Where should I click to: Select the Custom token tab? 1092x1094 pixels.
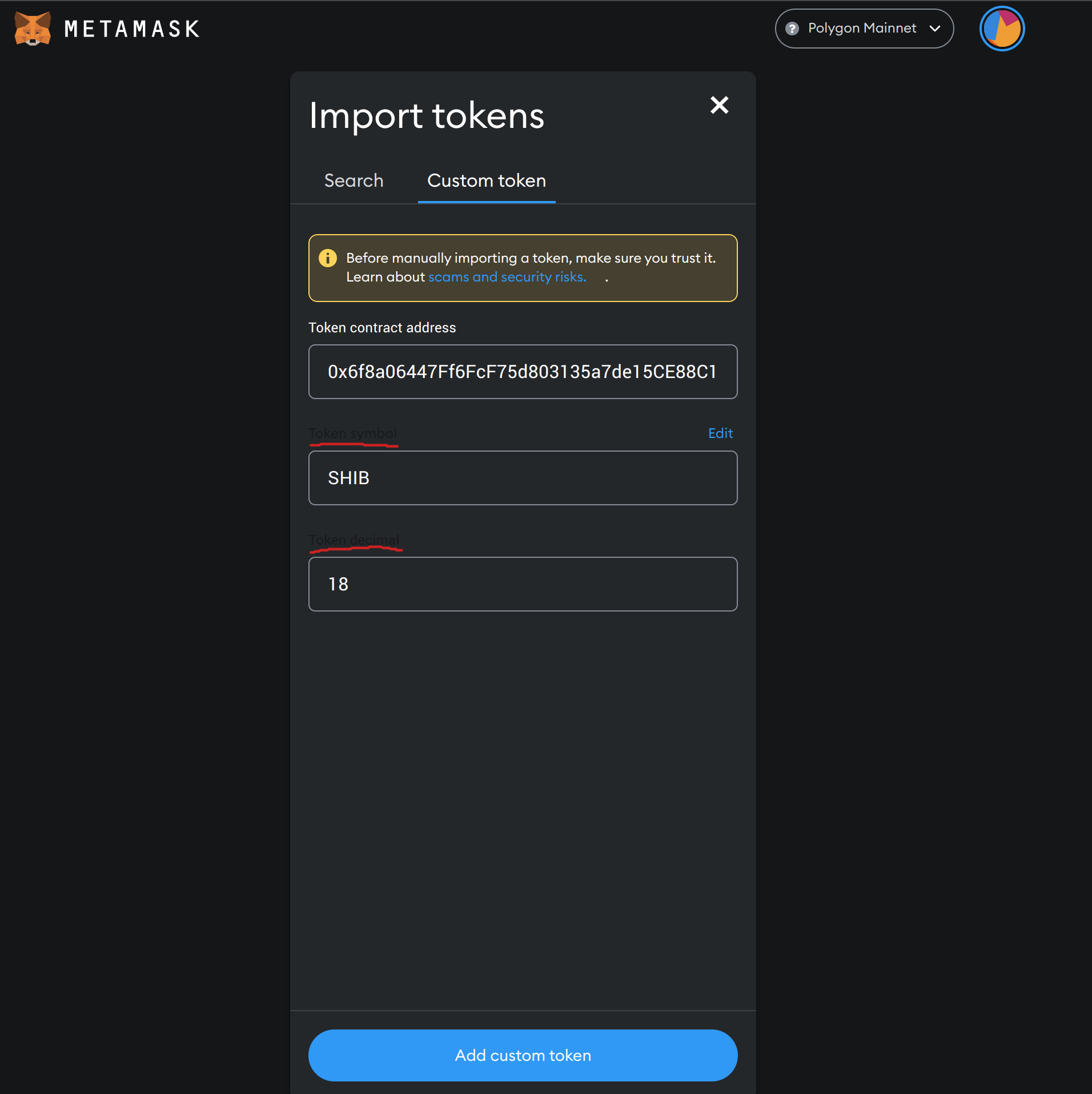pos(485,181)
